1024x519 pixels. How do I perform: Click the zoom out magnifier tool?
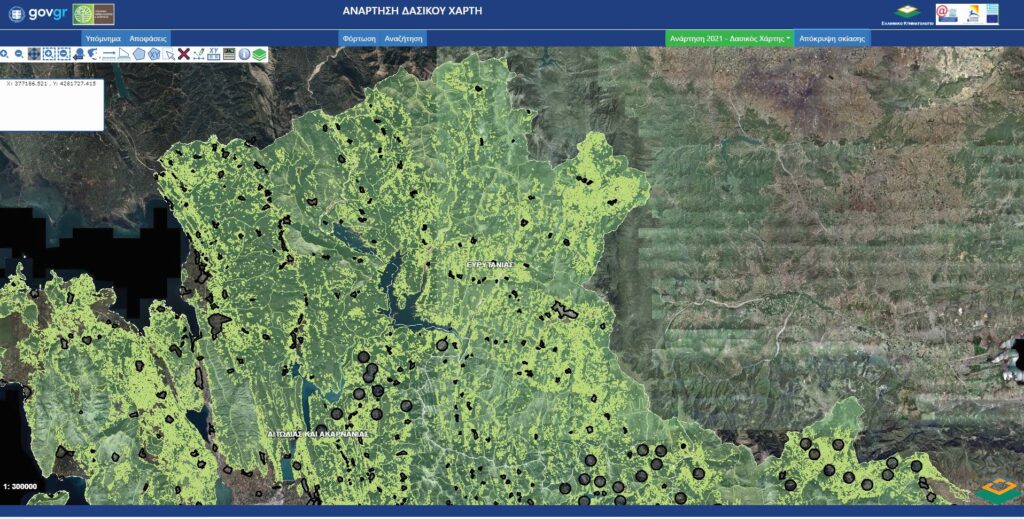click(19, 54)
